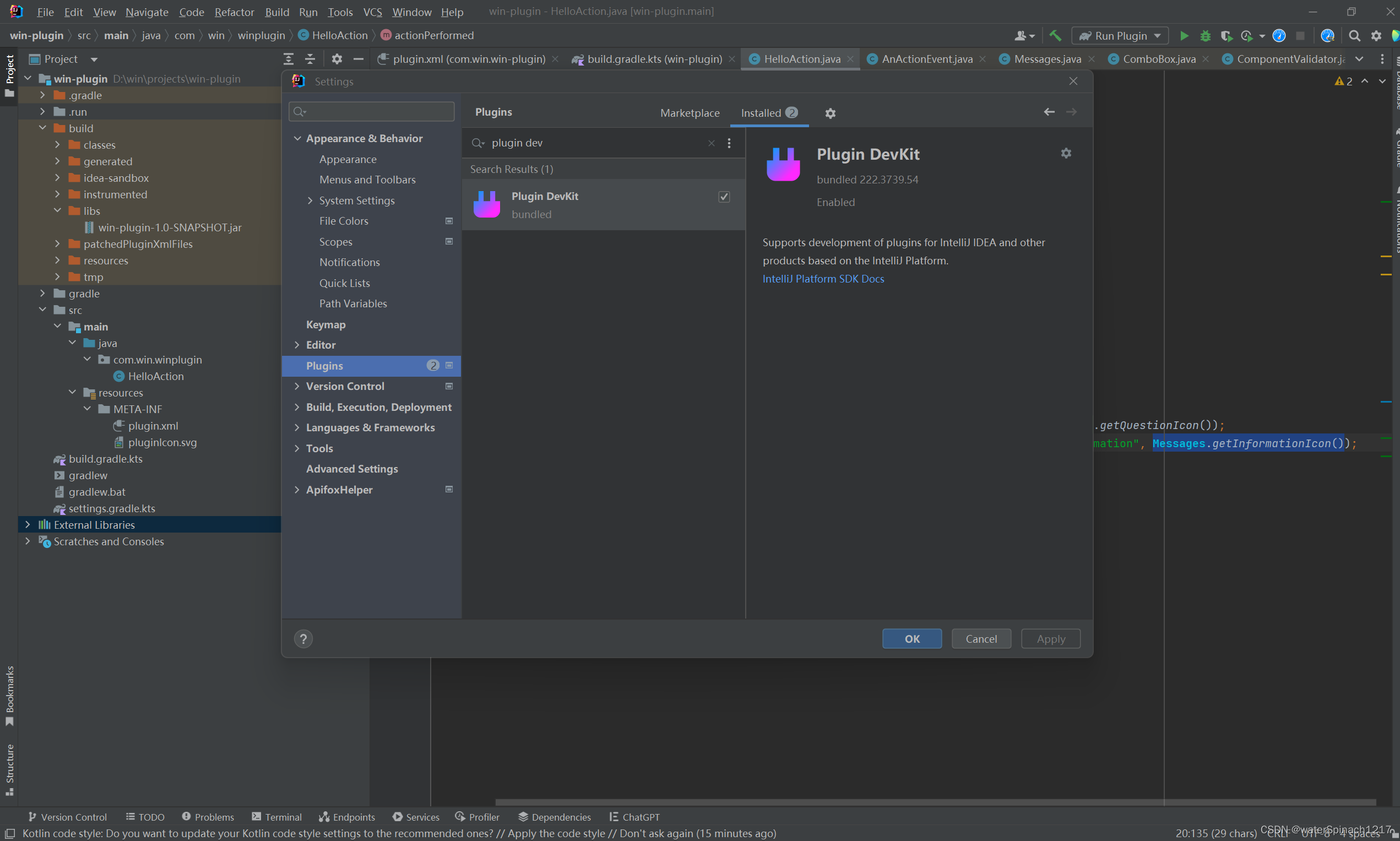Open the editor tabs more-options kebab
The height and width of the screenshot is (841, 1400).
click(1382, 59)
